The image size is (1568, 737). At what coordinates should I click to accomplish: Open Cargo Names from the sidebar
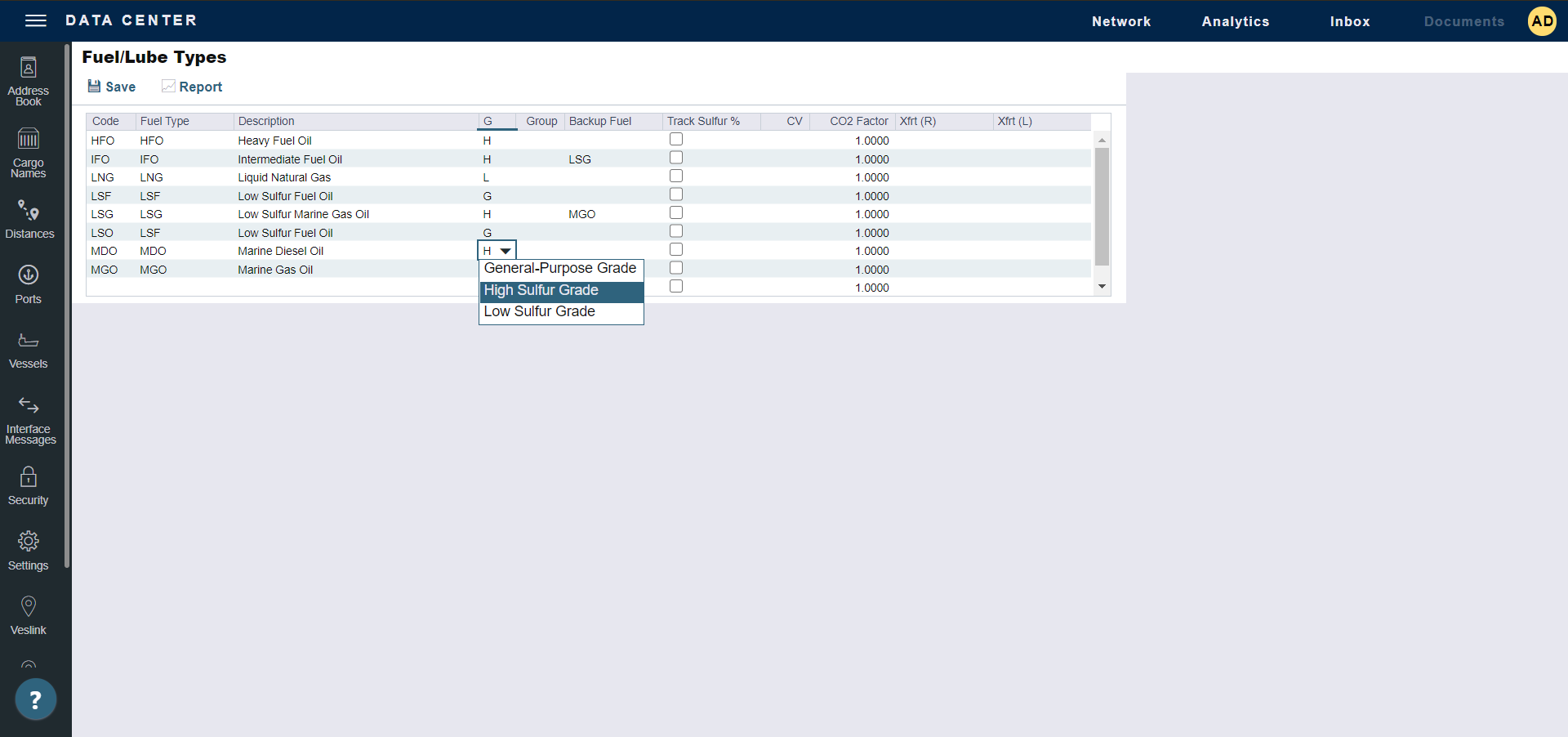tap(29, 139)
